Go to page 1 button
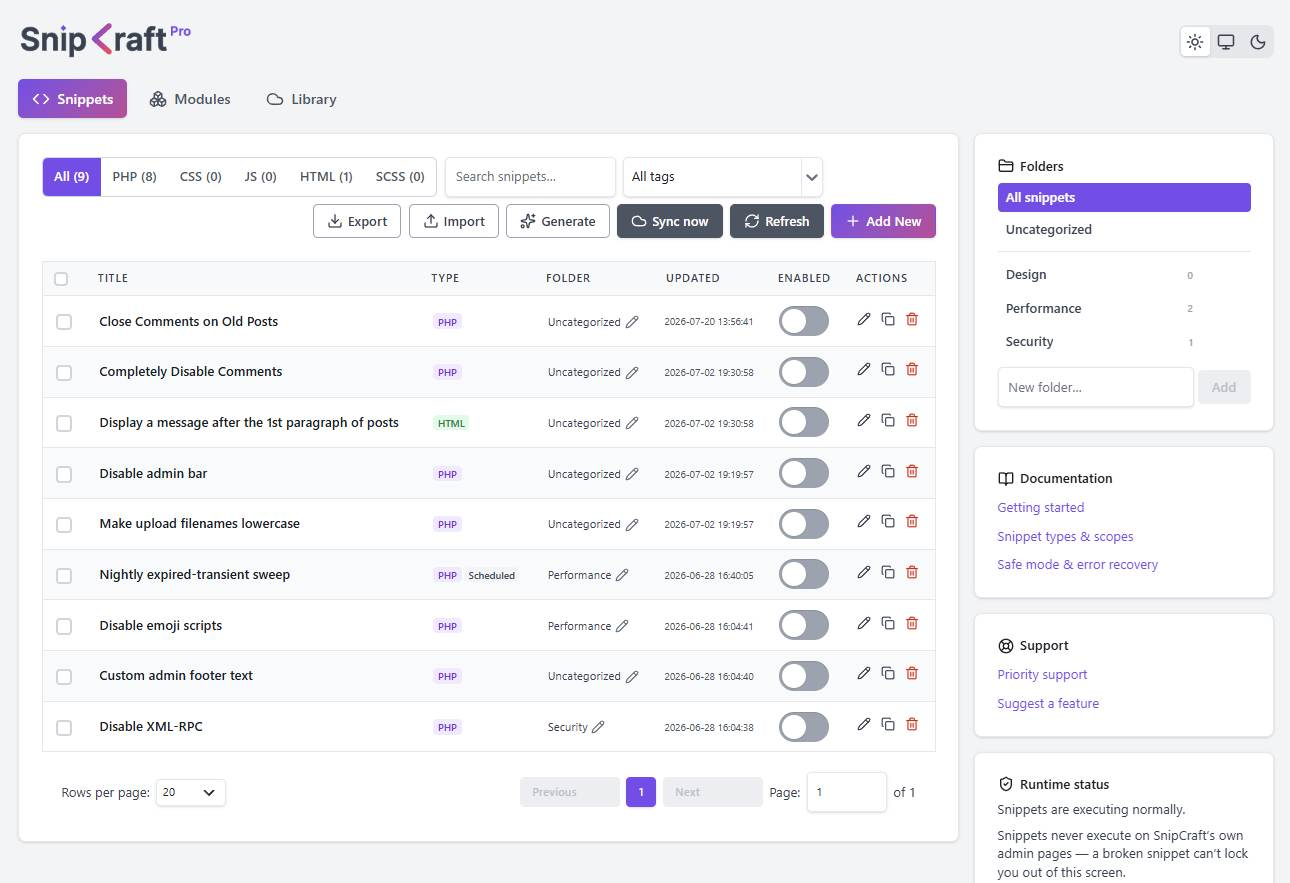The image size is (1290, 883). pos(641,792)
